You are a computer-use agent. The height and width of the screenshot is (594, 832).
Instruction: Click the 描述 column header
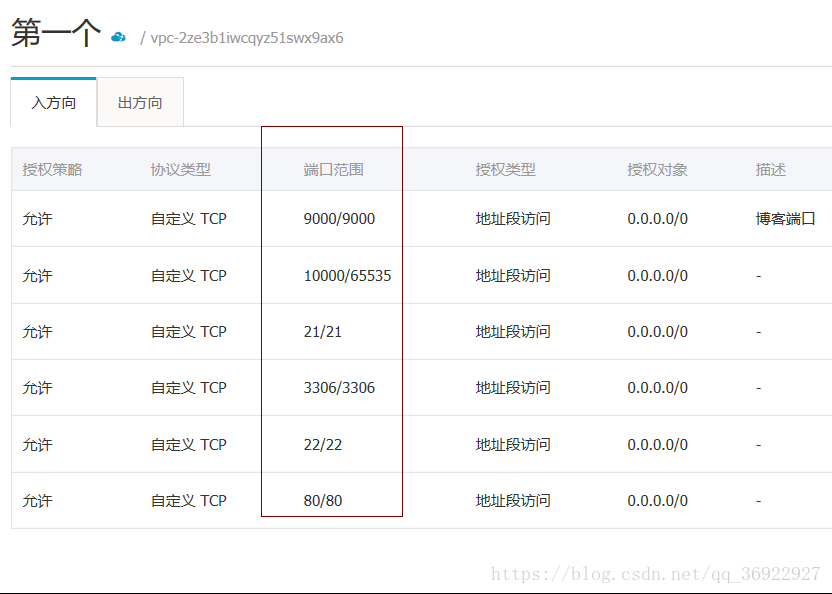tap(770, 170)
